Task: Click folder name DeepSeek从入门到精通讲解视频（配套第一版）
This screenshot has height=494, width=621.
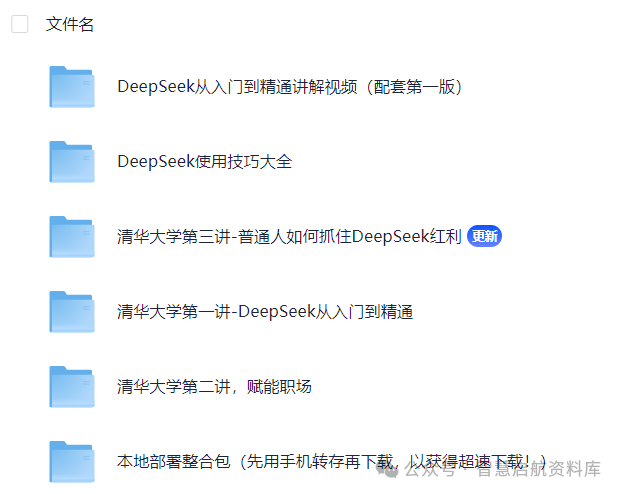Action: coord(290,87)
